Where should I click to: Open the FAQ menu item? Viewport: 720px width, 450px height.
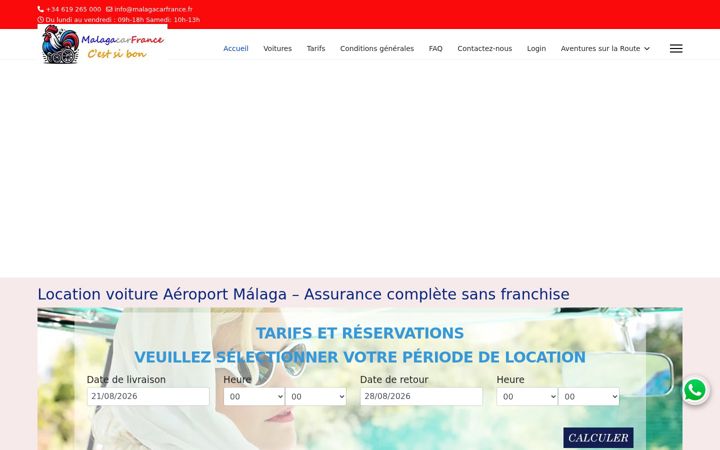(436, 49)
